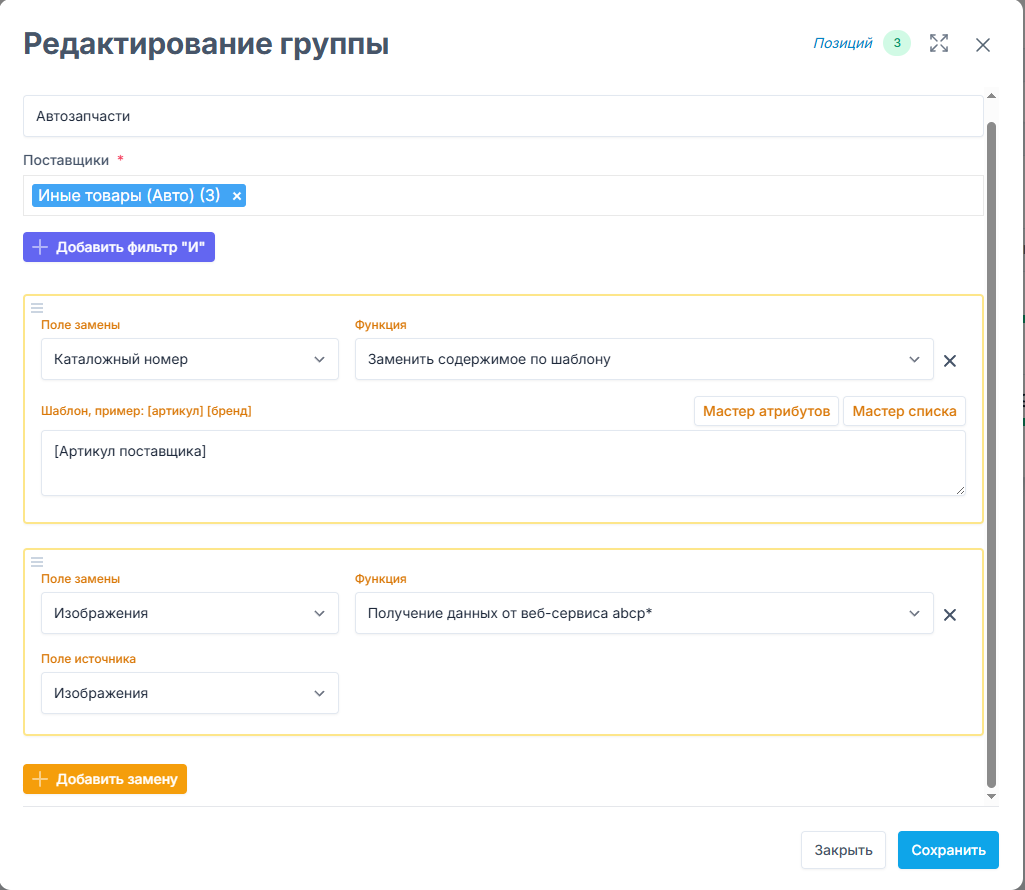Click the fullscreen expand icon in header
1025x890 pixels.
[938, 44]
